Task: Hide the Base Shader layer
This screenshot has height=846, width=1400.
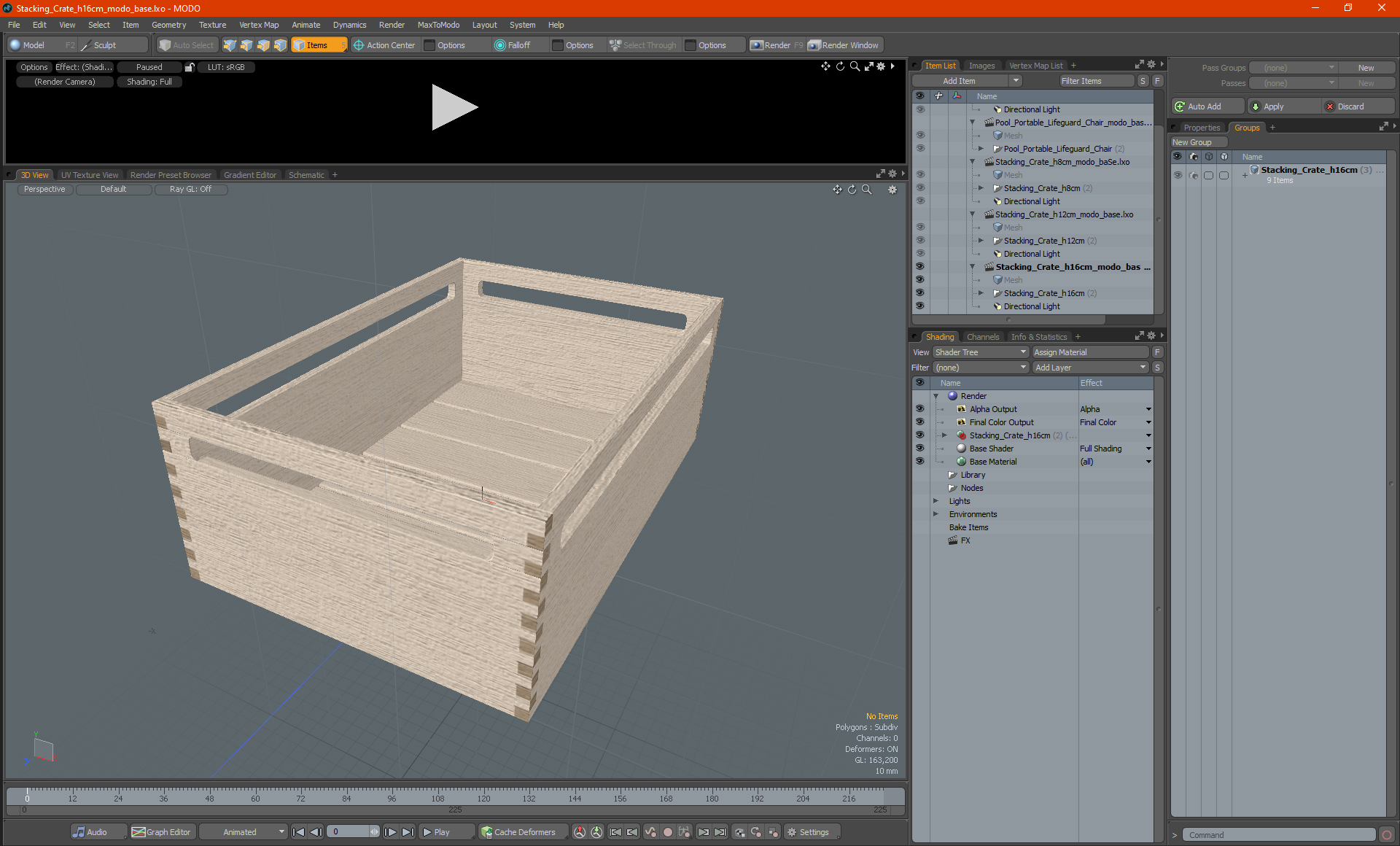Action: 919,449
